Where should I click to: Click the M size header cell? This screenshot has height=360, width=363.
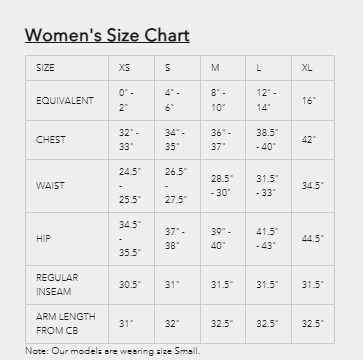point(223,68)
